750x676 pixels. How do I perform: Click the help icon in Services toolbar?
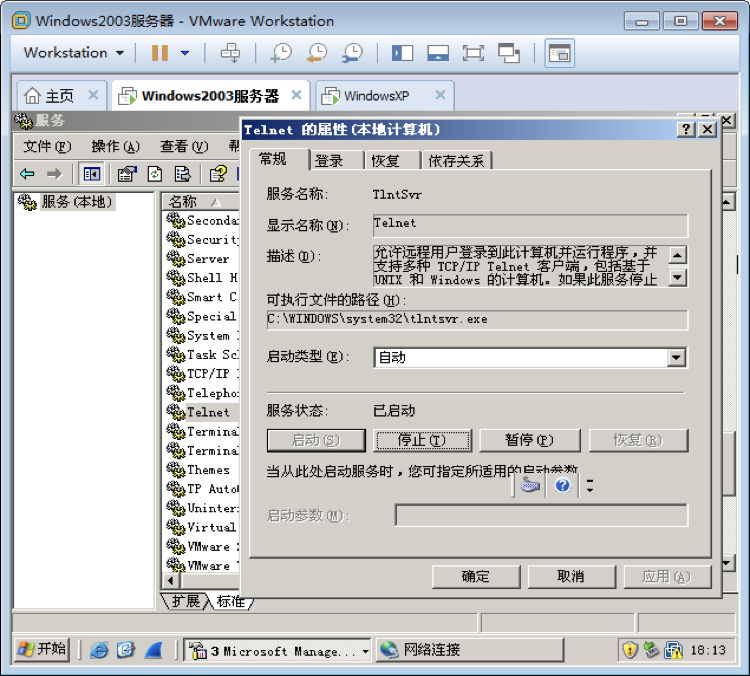pos(218,174)
